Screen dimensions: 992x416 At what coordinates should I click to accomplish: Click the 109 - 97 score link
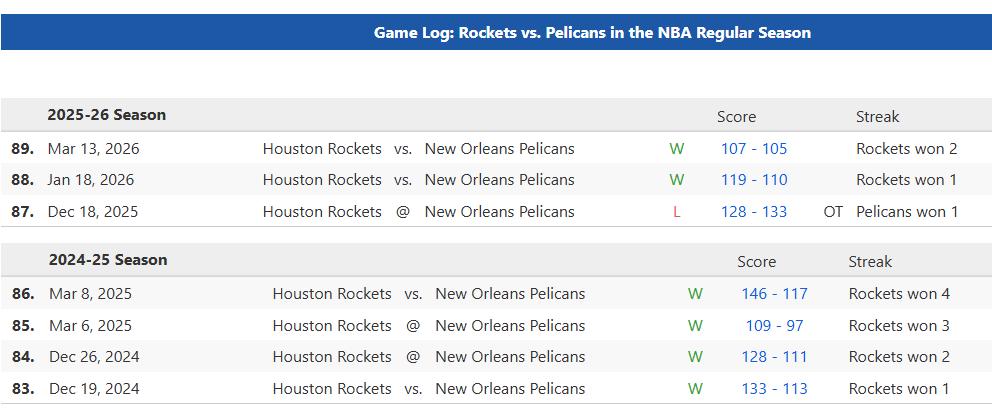[x=774, y=326]
